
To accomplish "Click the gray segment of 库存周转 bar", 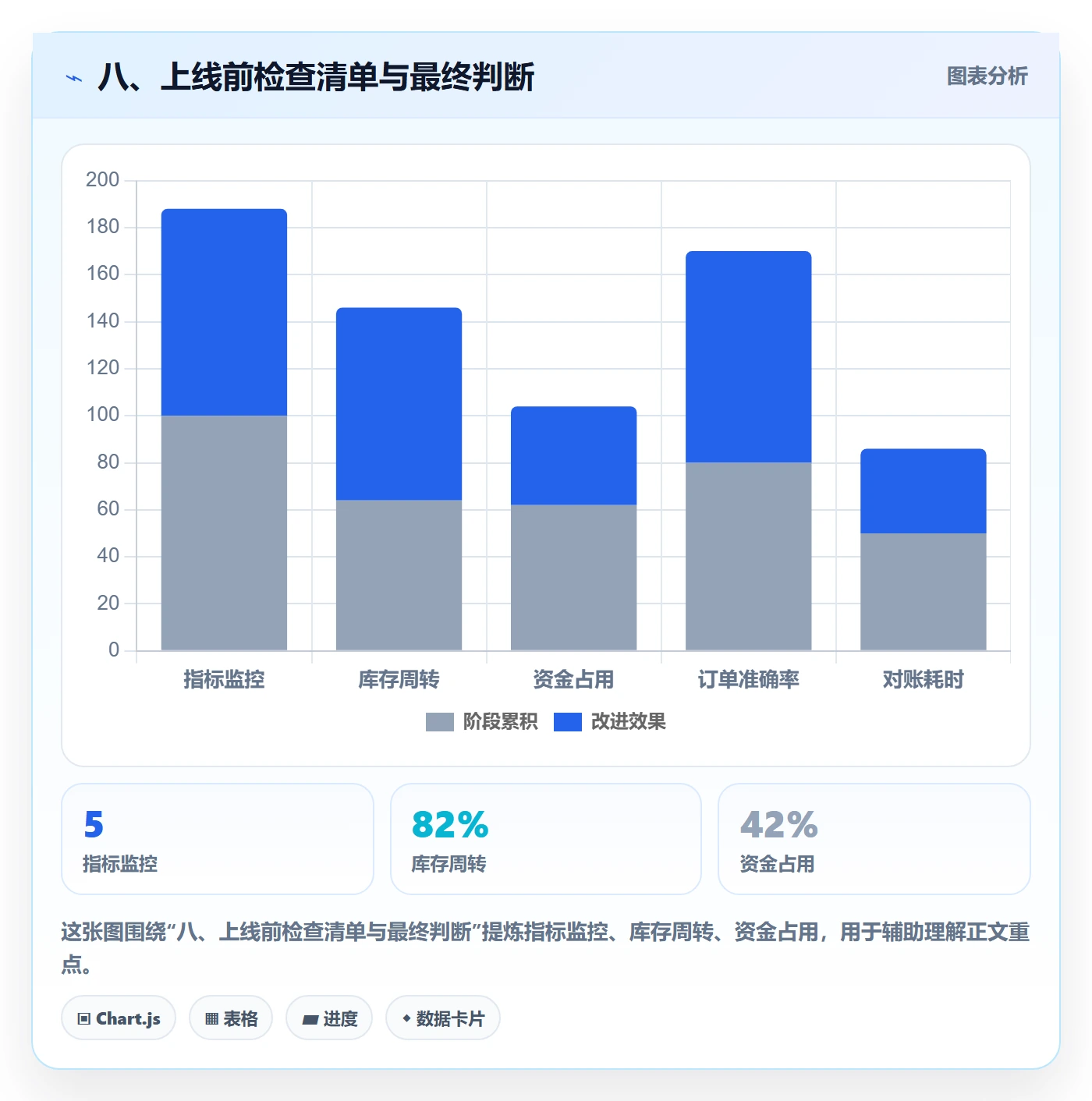I will [x=399, y=575].
